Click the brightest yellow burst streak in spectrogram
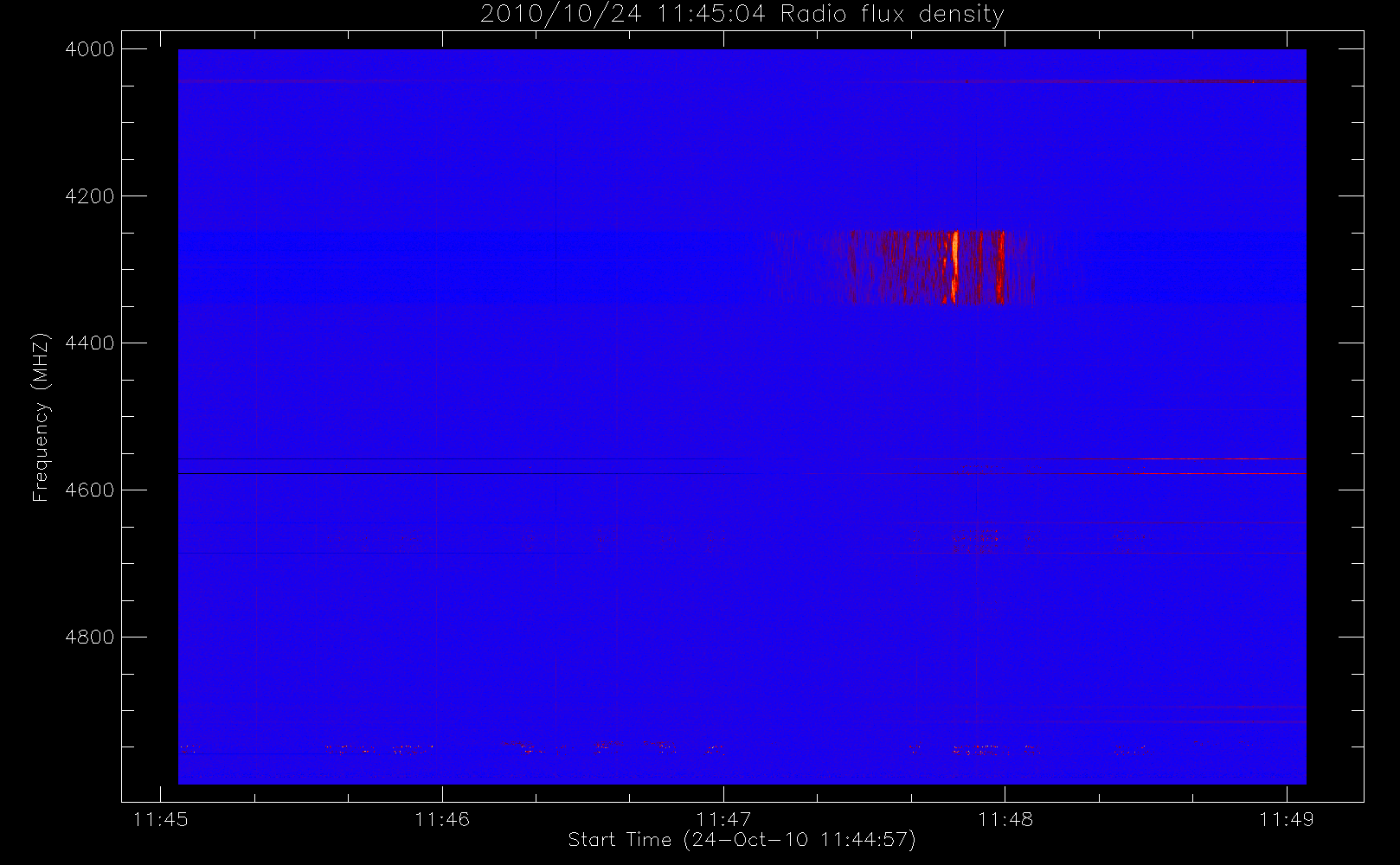 955,266
